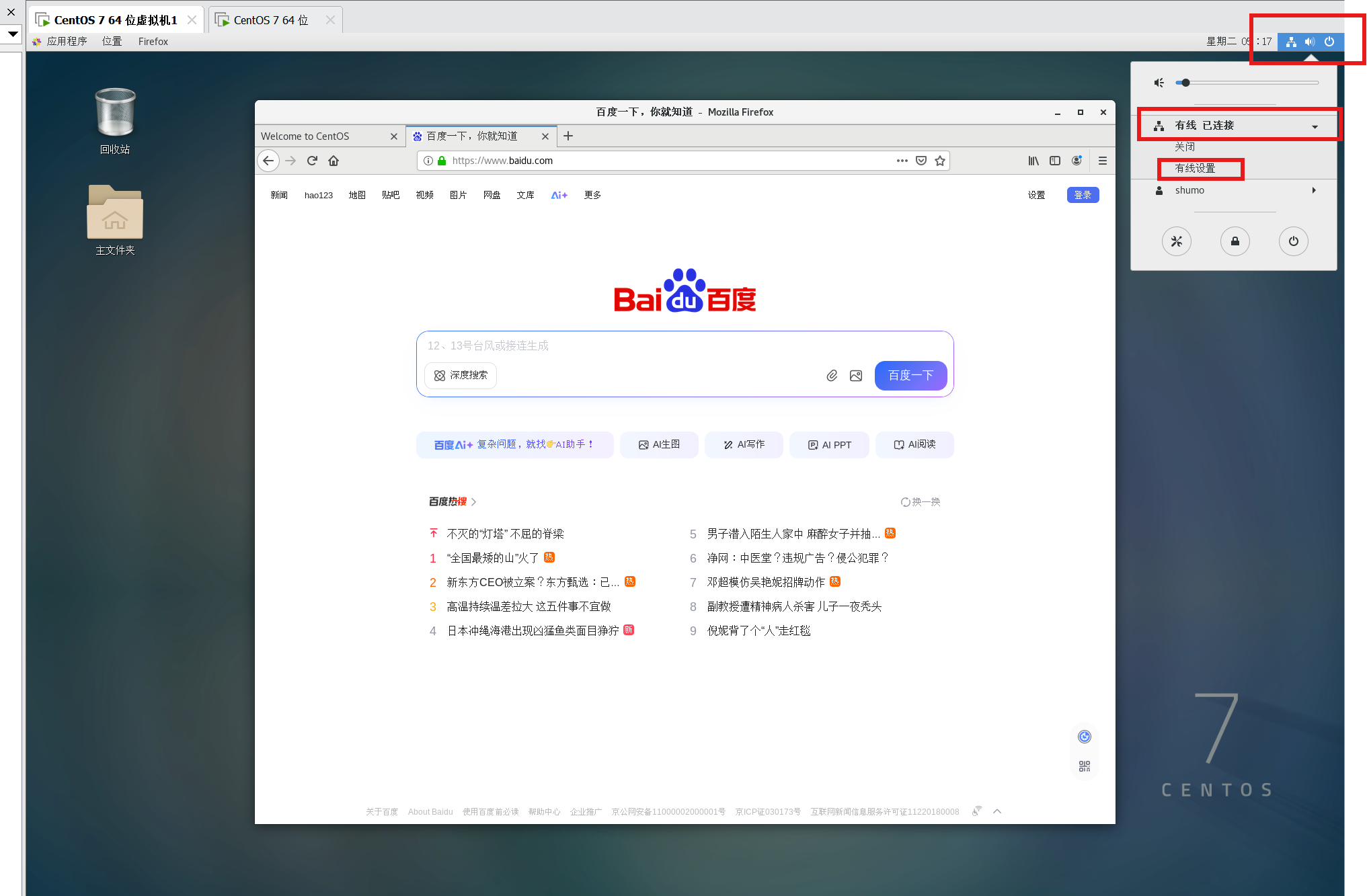Screen dimensions: 1367x896
Task: Open the 贴吧 link
Action: (391, 195)
